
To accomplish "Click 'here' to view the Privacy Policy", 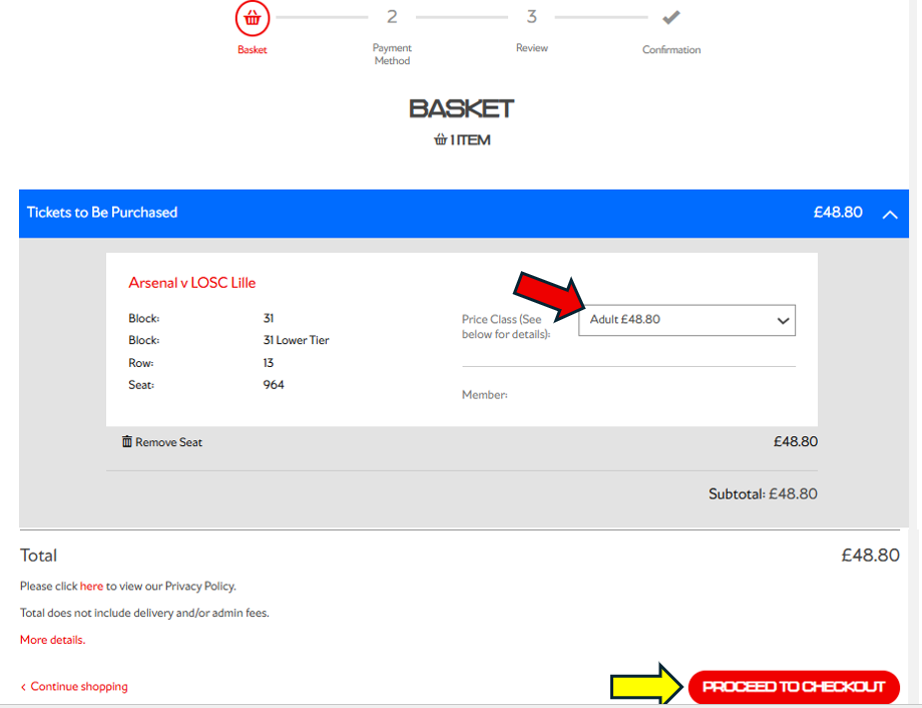I will [91, 586].
